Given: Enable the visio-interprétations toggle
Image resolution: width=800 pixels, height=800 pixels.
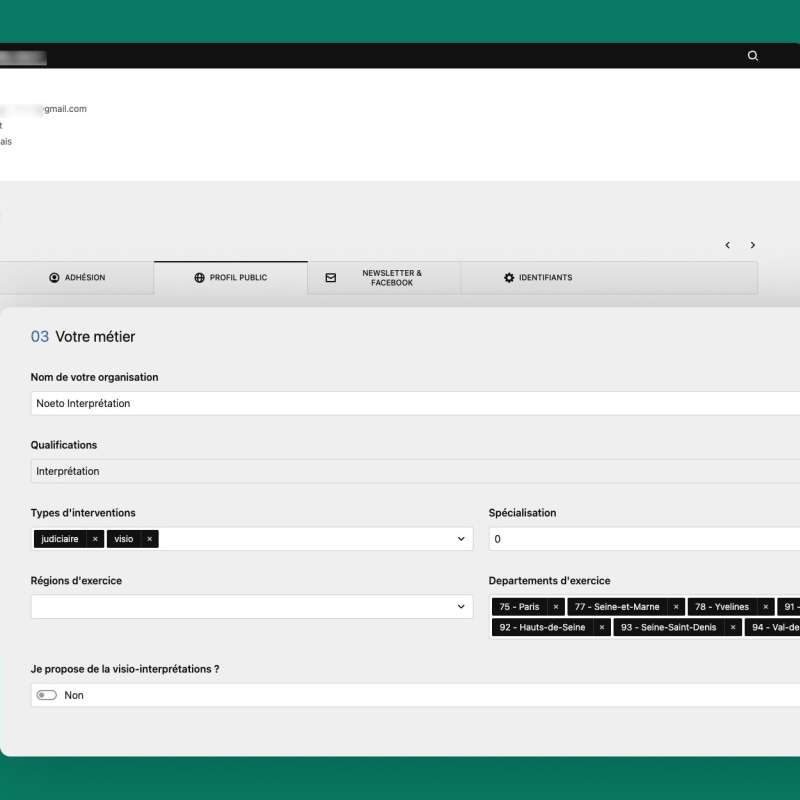Looking at the screenshot, I should click(x=46, y=694).
